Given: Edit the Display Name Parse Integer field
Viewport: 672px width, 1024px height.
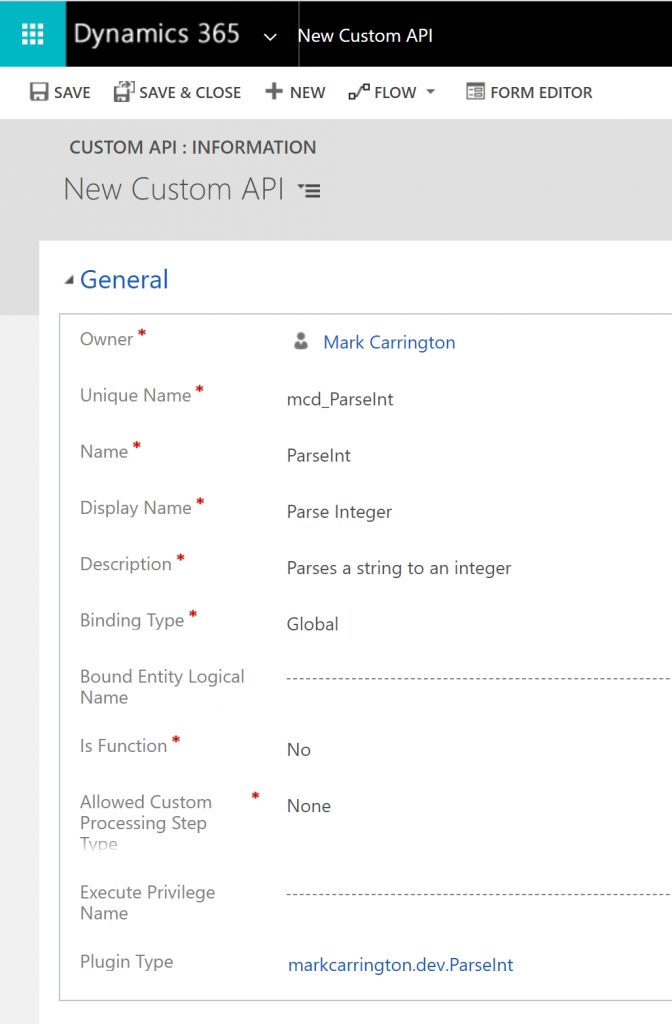Looking at the screenshot, I should point(339,512).
